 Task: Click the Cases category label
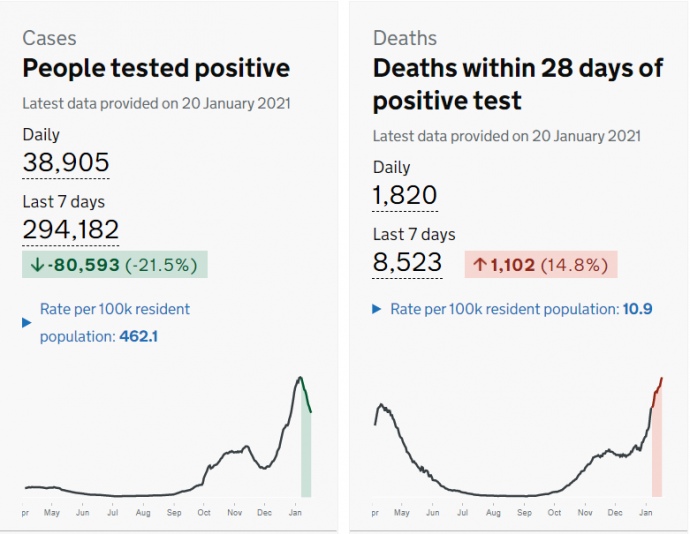(49, 38)
